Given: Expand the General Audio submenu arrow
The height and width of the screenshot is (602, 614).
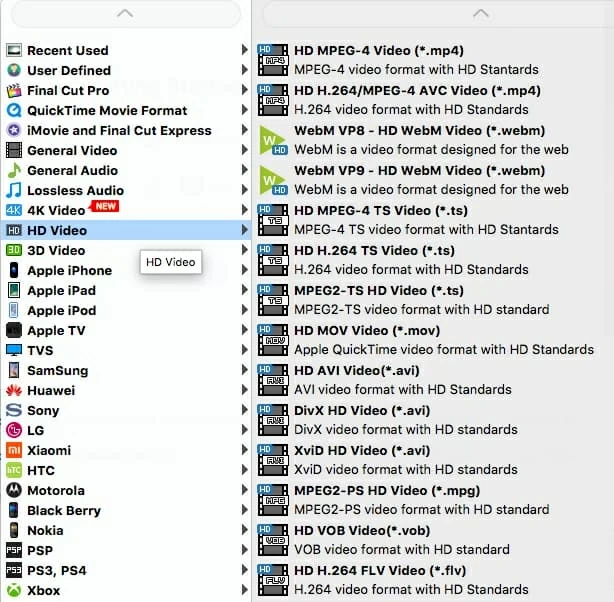Looking at the screenshot, I should 244,170.
